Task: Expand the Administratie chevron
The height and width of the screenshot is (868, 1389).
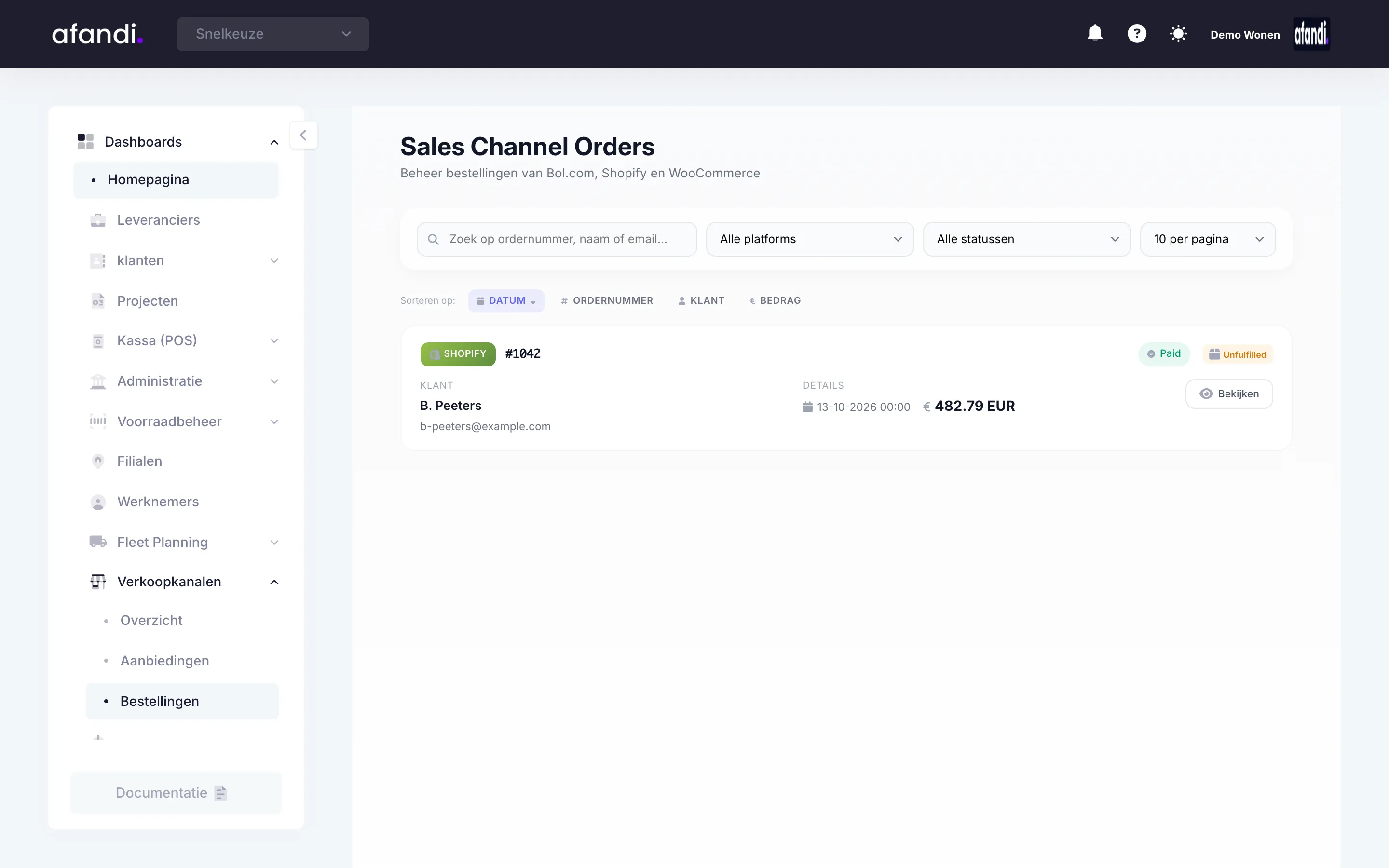Action: (x=274, y=381)
